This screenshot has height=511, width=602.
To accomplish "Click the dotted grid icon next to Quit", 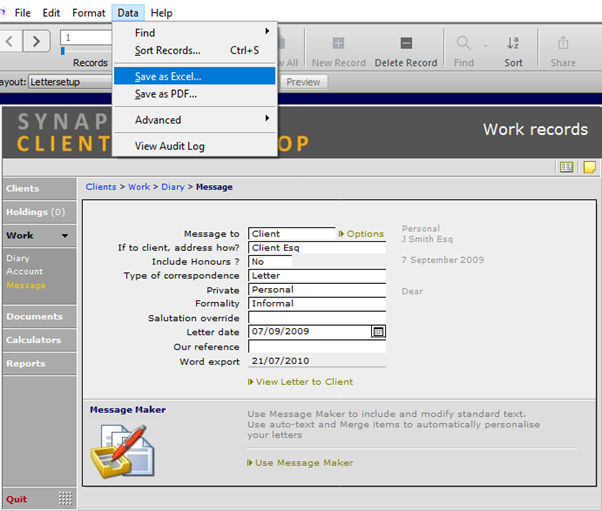I will pos(65,498).
